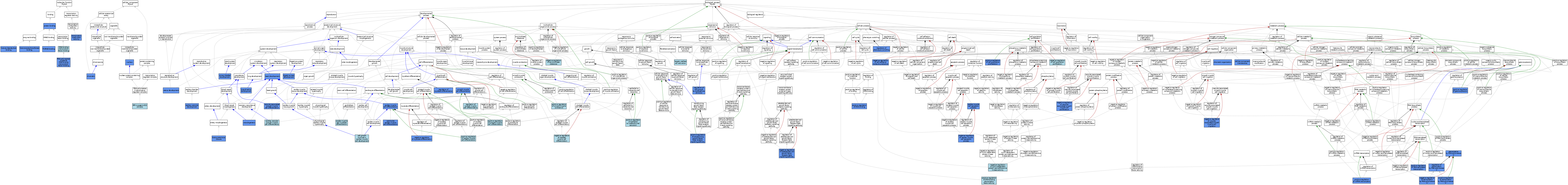Click the blue 'nucleus' node

click(x=130, y=62)
